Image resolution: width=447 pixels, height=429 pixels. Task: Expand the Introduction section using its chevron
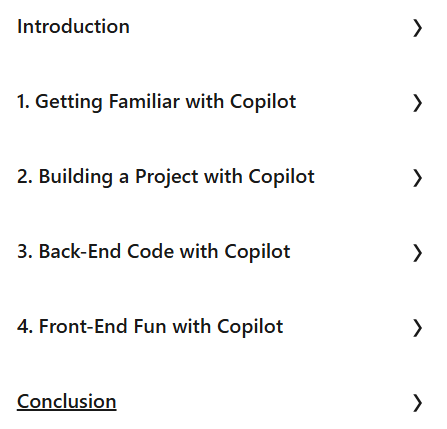coord(417,28)
